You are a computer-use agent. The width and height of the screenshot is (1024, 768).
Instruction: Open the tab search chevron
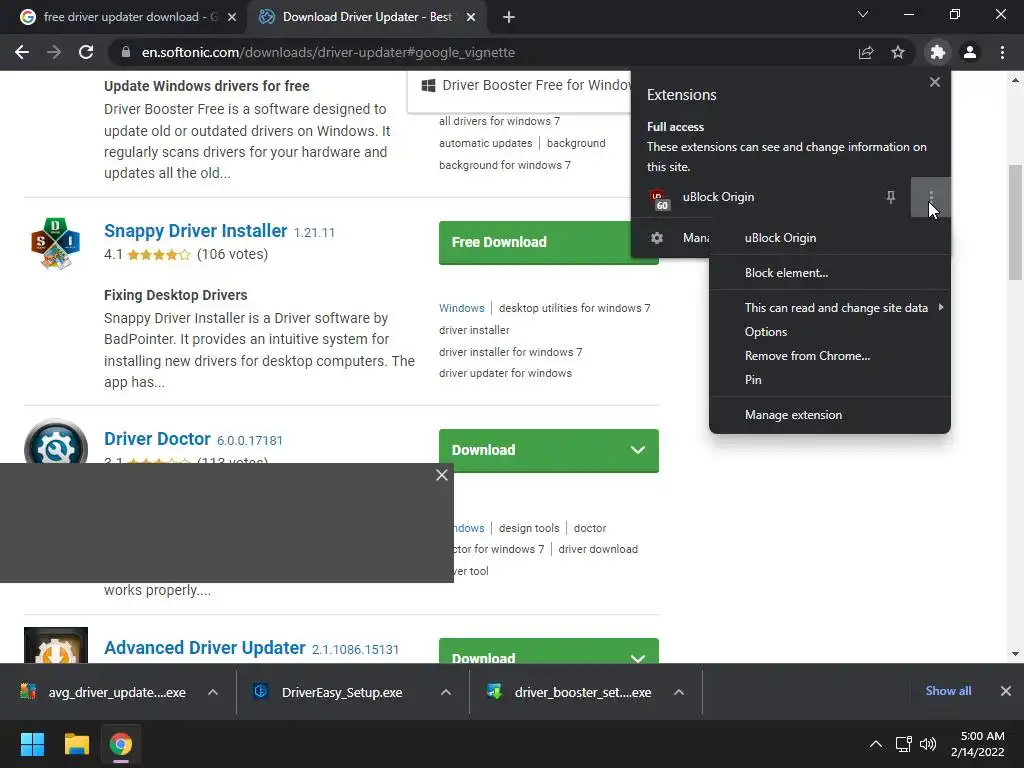[x=863, y=14]
